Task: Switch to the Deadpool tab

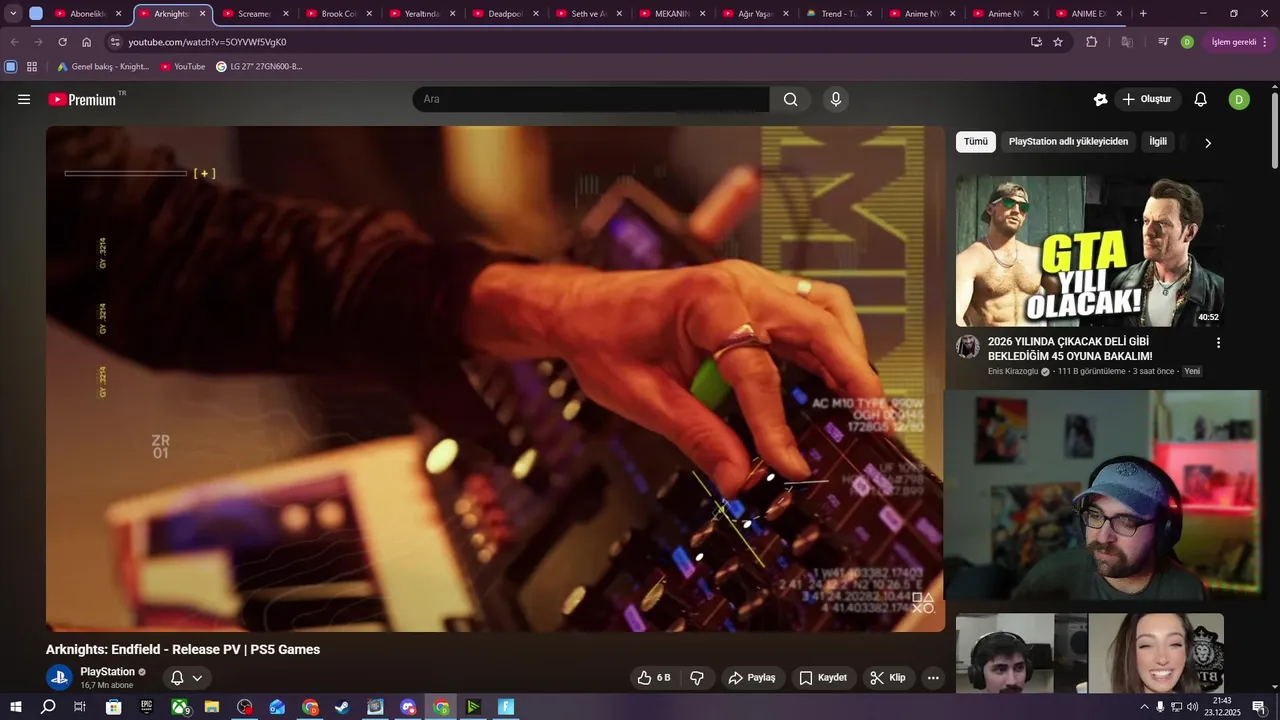Action: pos(506,14)
